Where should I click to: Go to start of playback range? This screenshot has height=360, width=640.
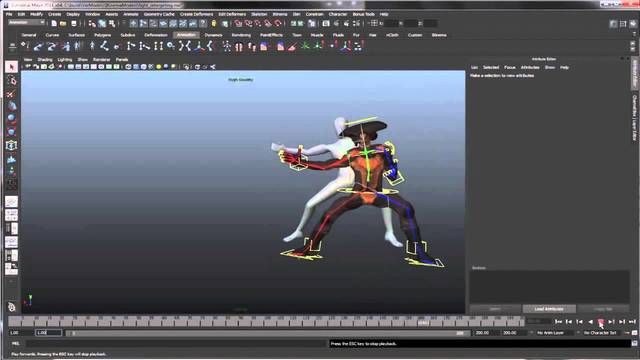tap(558, 322)
